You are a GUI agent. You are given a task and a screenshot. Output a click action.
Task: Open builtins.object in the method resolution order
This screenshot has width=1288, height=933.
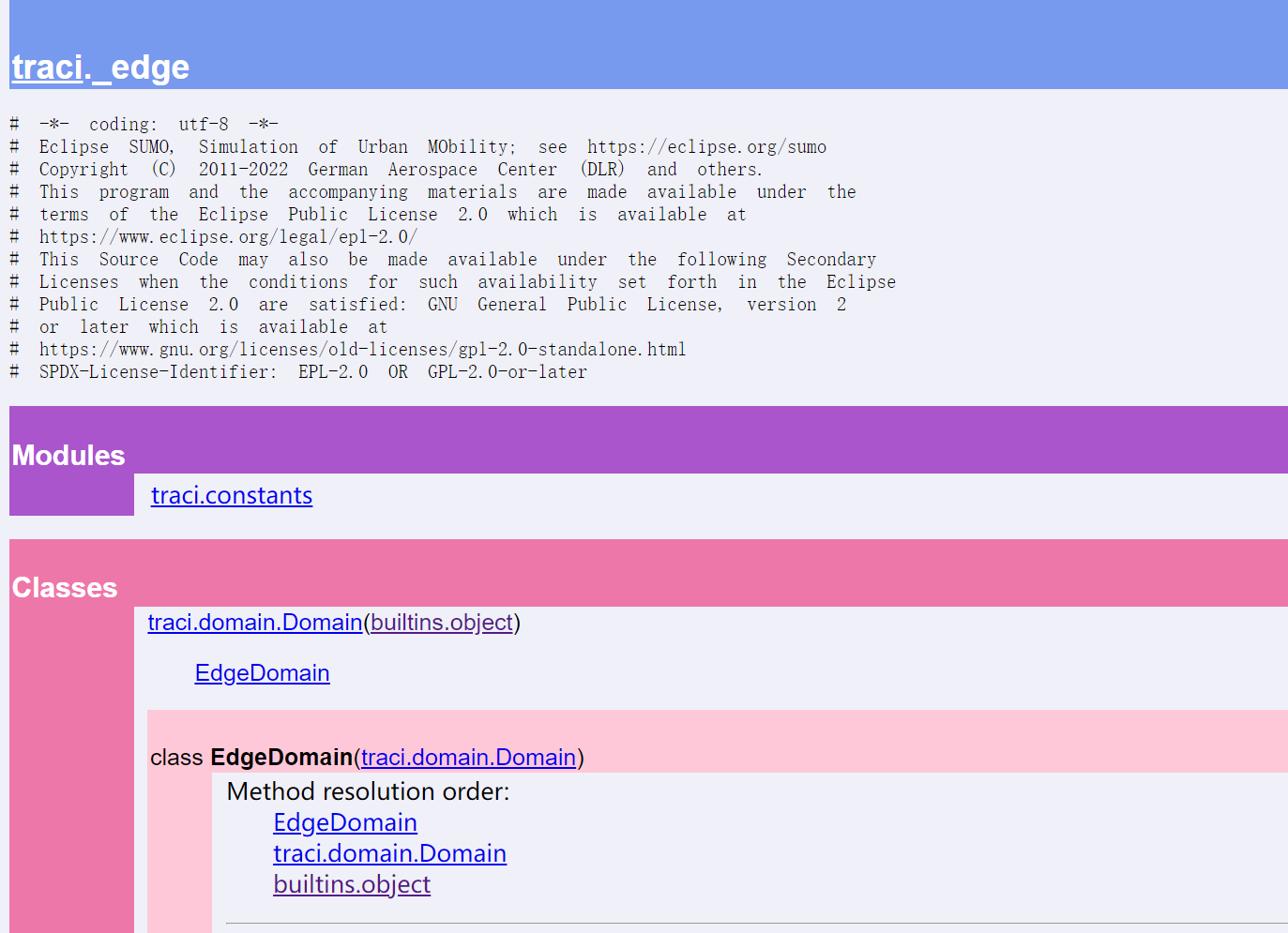click(x=351, y=884)
